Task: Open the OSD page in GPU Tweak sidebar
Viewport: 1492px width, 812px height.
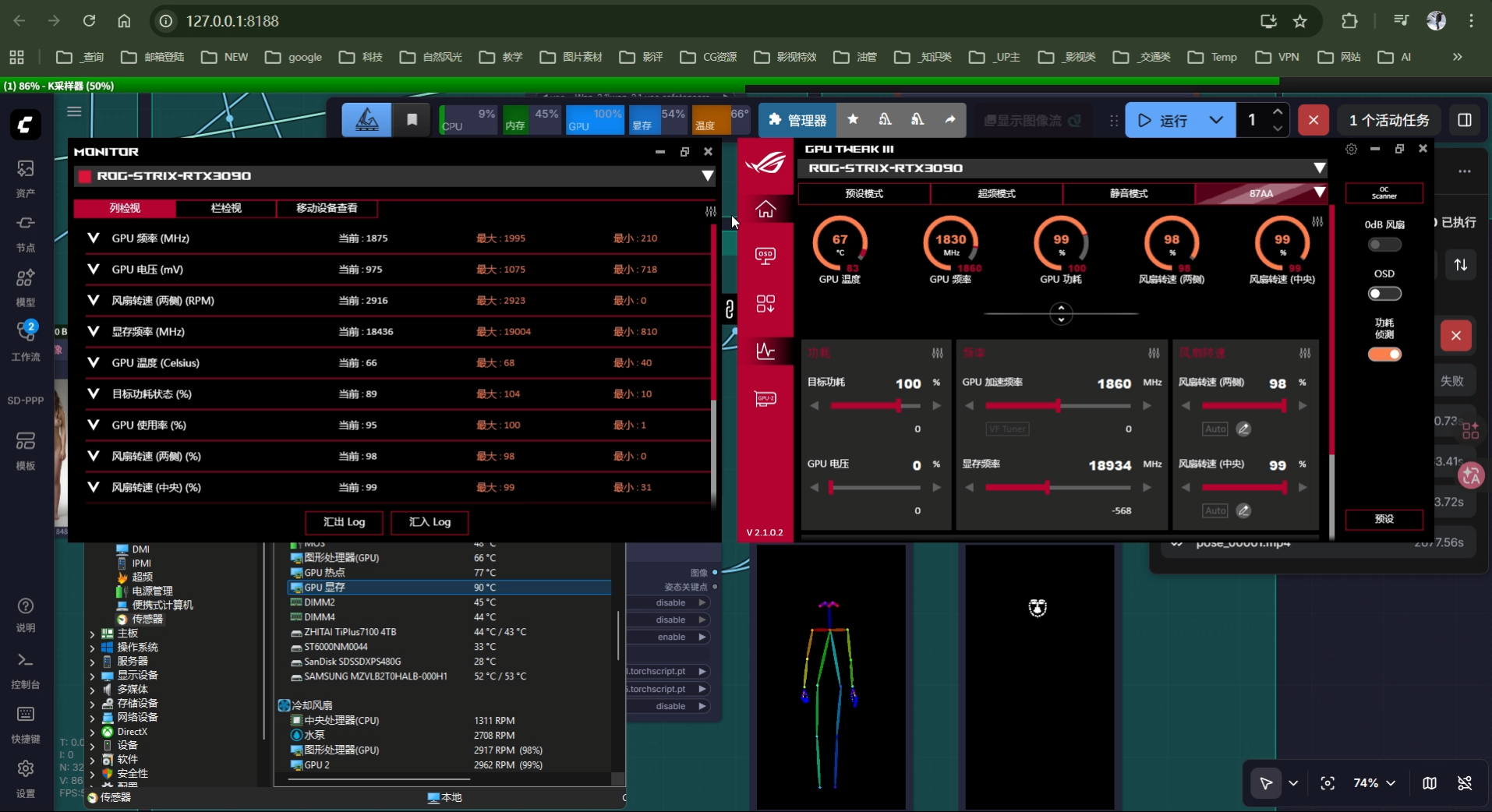Action: click(765, 256)
